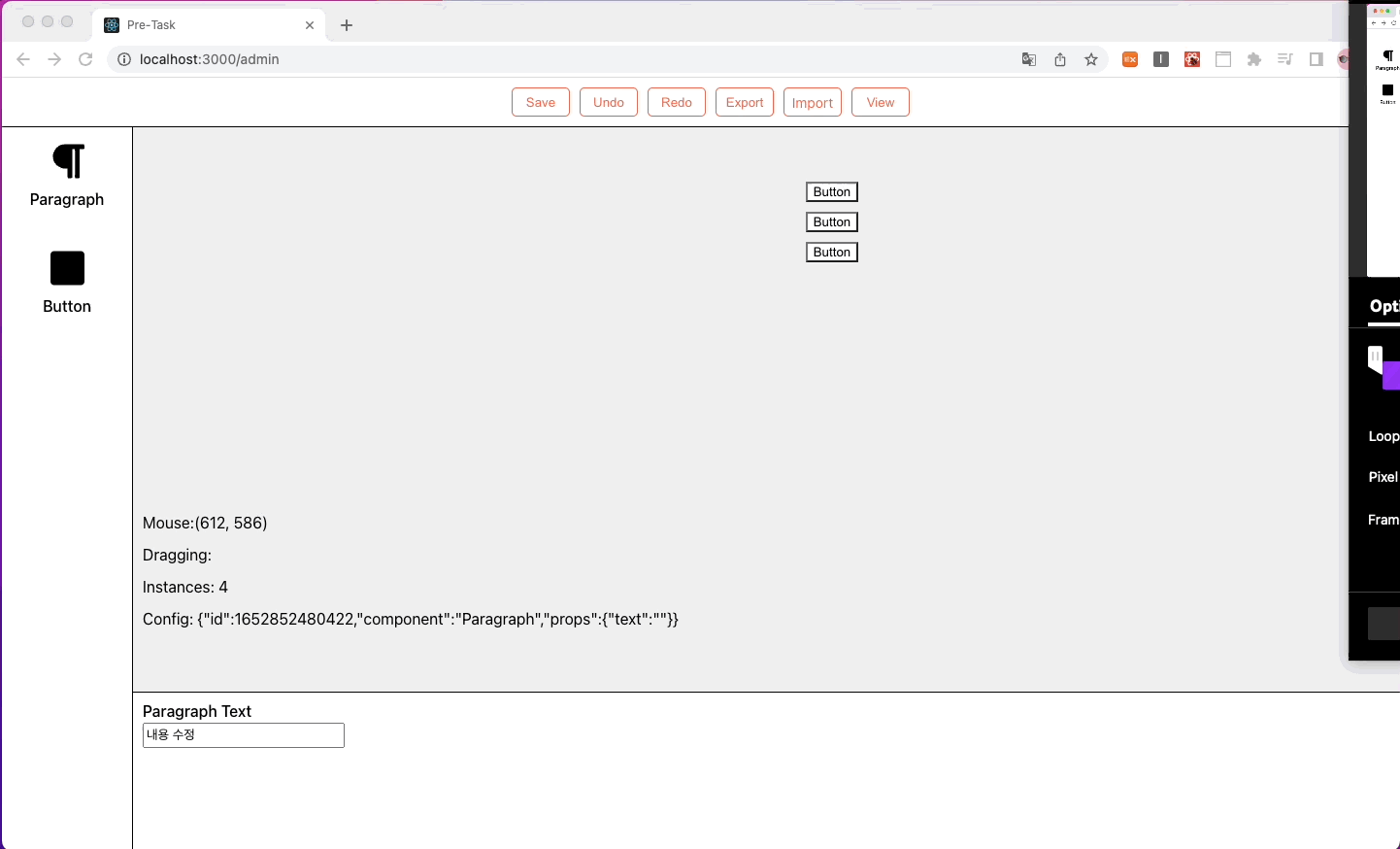Select the topmost Button element on the canvas
Image resolution: width=1400 pixels, height=849 pixels.
(831, 191)
